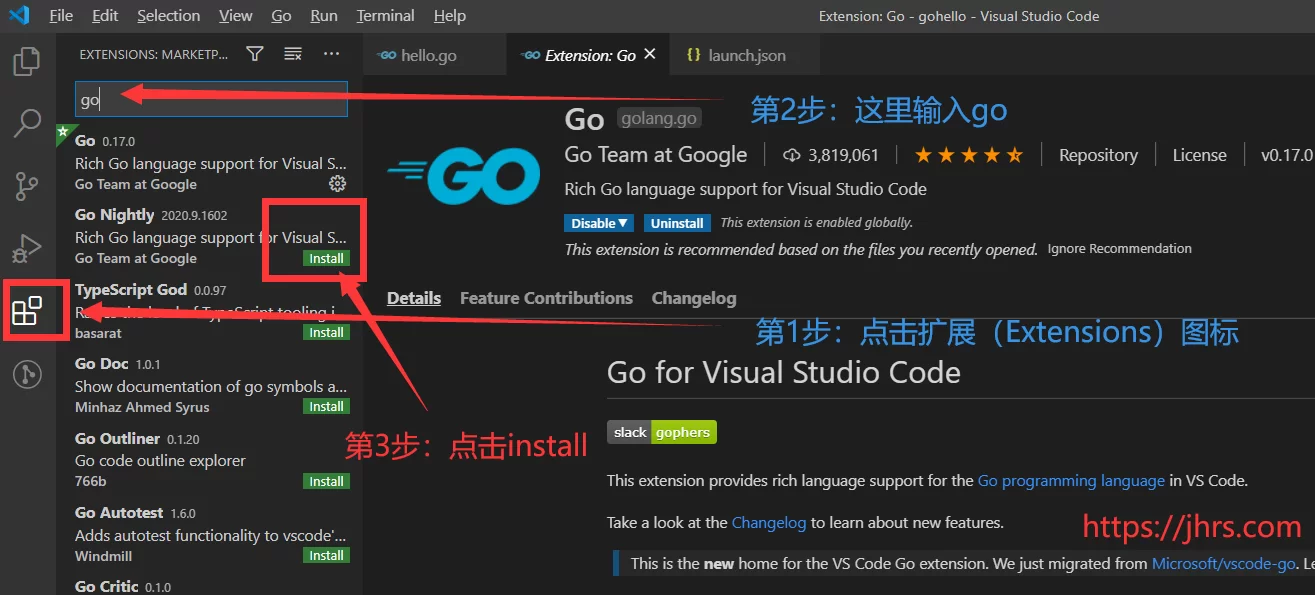Click the account icon at bottom of activity bar
Viewport: 1315px width, 595px height.
pos(26,374)
